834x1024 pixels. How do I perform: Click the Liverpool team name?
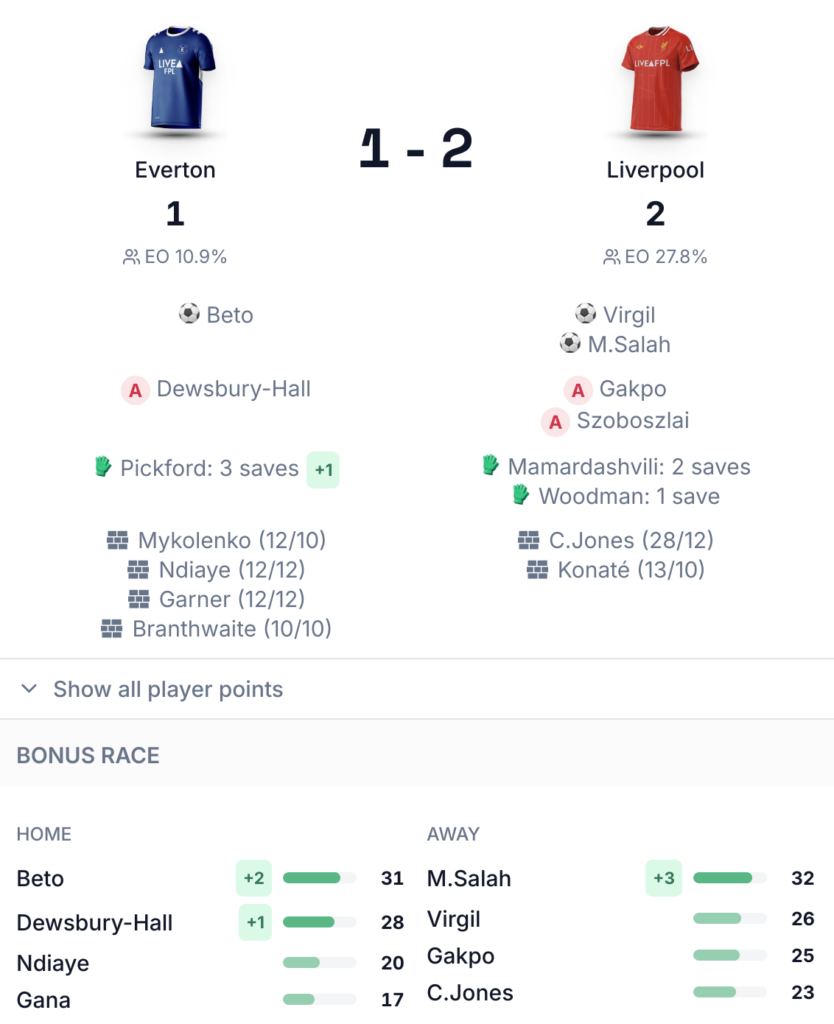click(656, 170)
